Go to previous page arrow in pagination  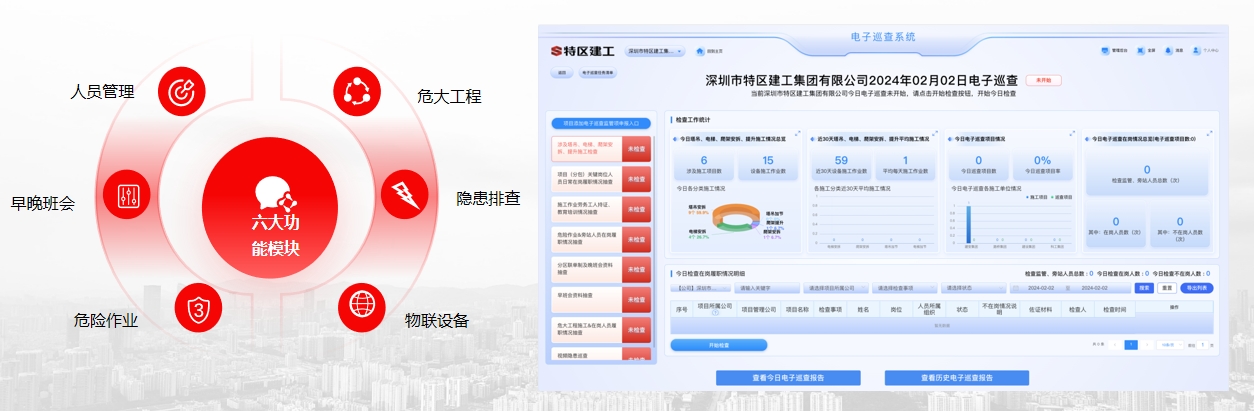(x=1113, y=345)
